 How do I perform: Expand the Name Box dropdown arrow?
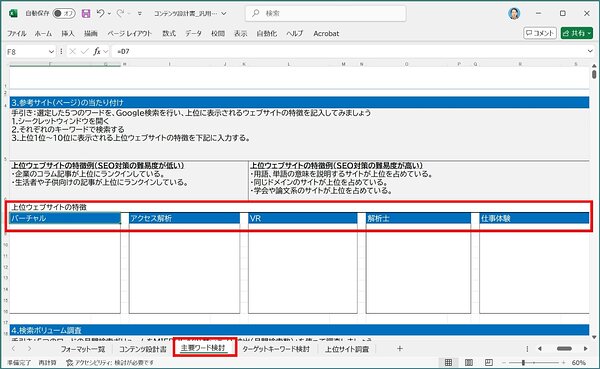click(51, 51)
